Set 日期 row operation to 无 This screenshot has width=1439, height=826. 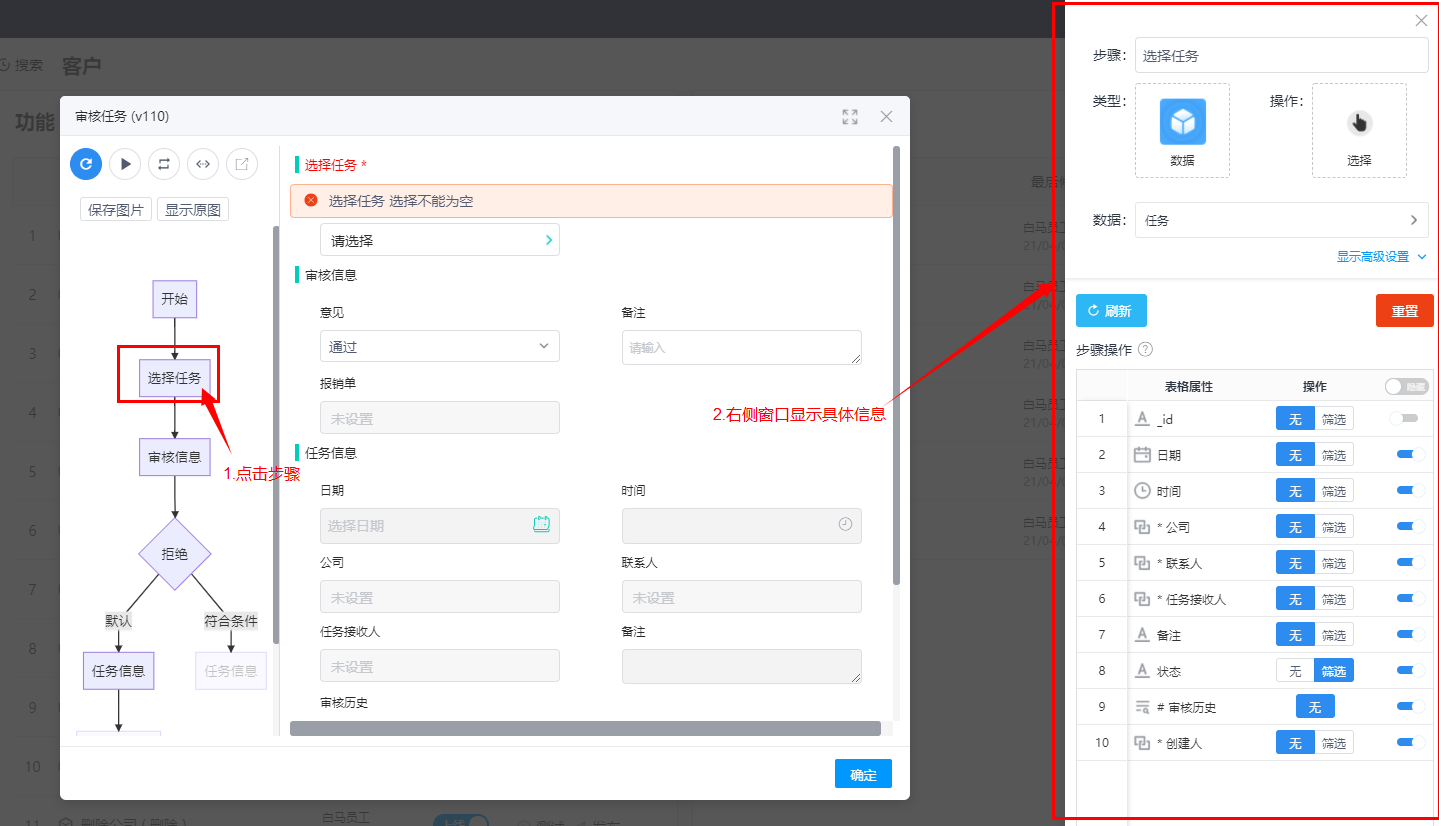[x=1295, y=455]
